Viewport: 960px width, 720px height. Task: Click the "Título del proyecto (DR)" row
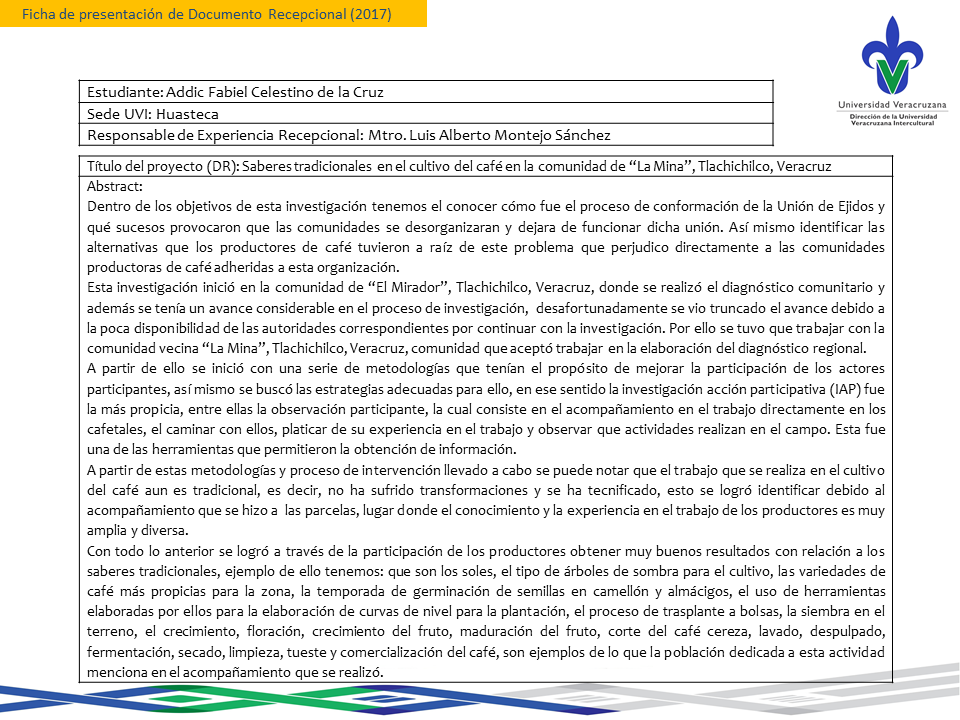pyautogui.click(x=460, y=165)
